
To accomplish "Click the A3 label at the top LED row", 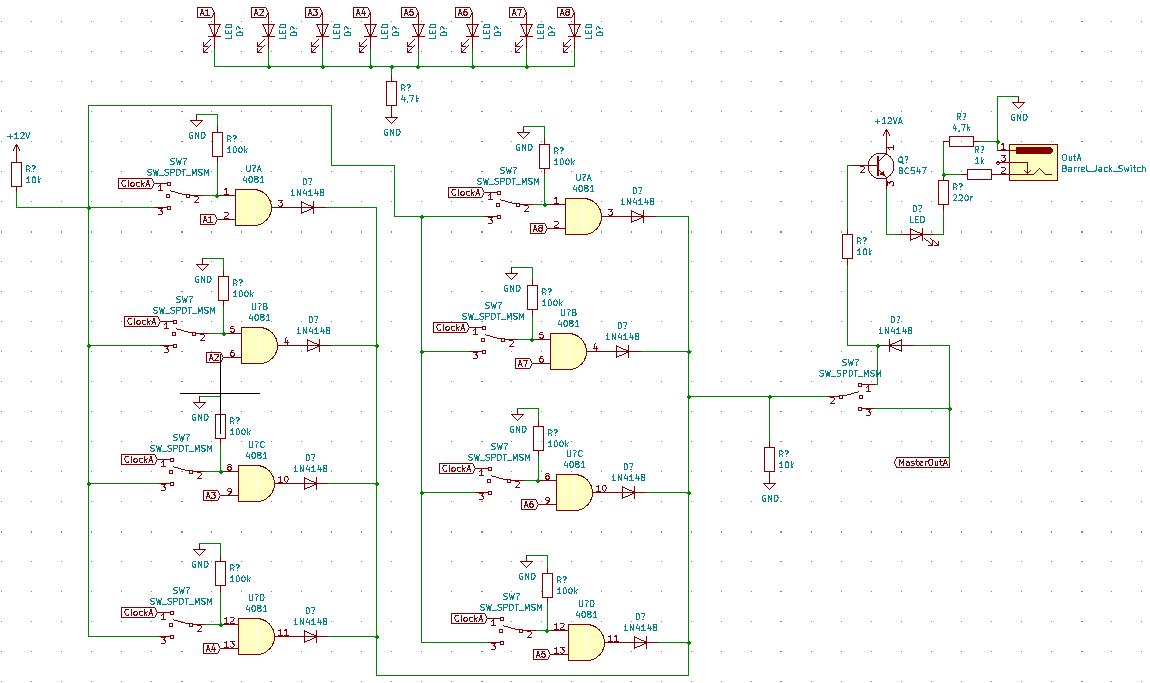I will tap(313, 12).
